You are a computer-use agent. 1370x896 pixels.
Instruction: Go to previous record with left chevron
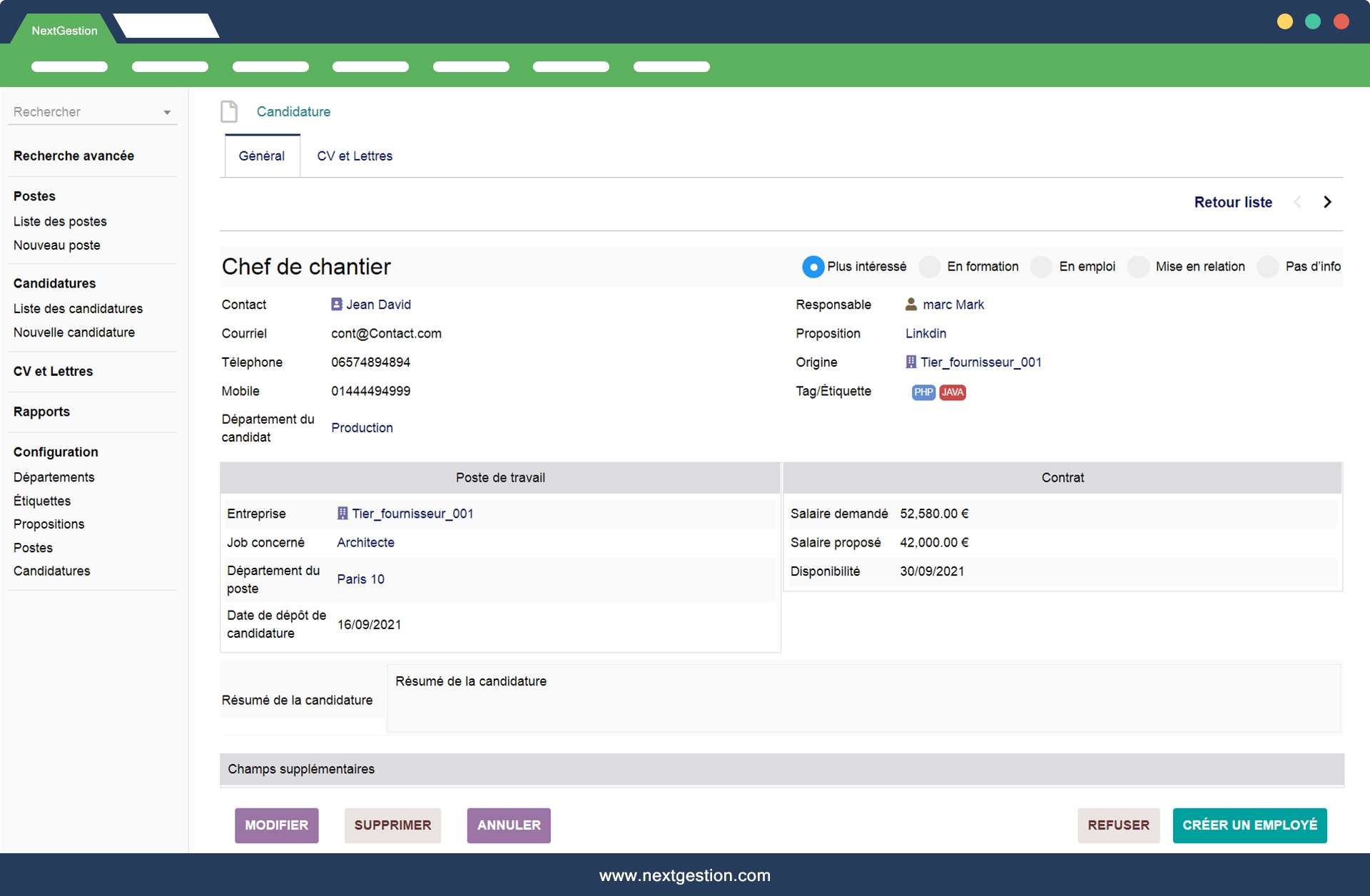[1298, 203]
